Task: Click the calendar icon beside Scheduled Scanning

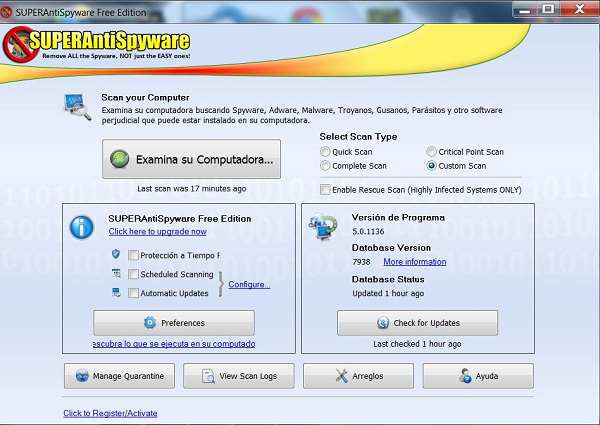Action: point(116,273)
